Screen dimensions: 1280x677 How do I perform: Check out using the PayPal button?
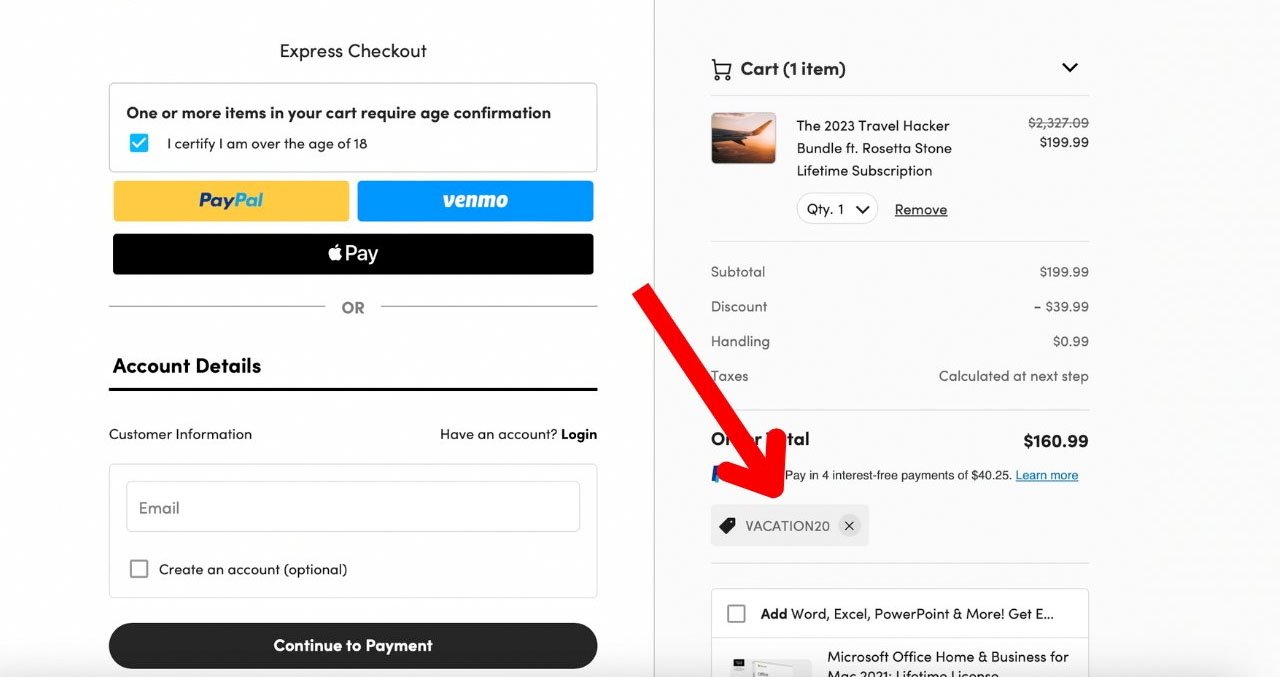[231, 201]
